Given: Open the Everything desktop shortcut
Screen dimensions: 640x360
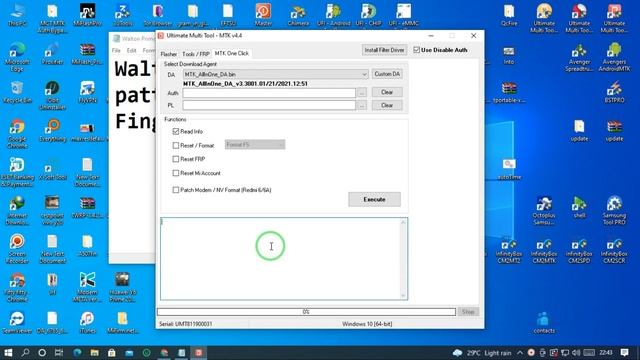Looking at the screenshot, I should pyautogui.click(x=52, y=130).
